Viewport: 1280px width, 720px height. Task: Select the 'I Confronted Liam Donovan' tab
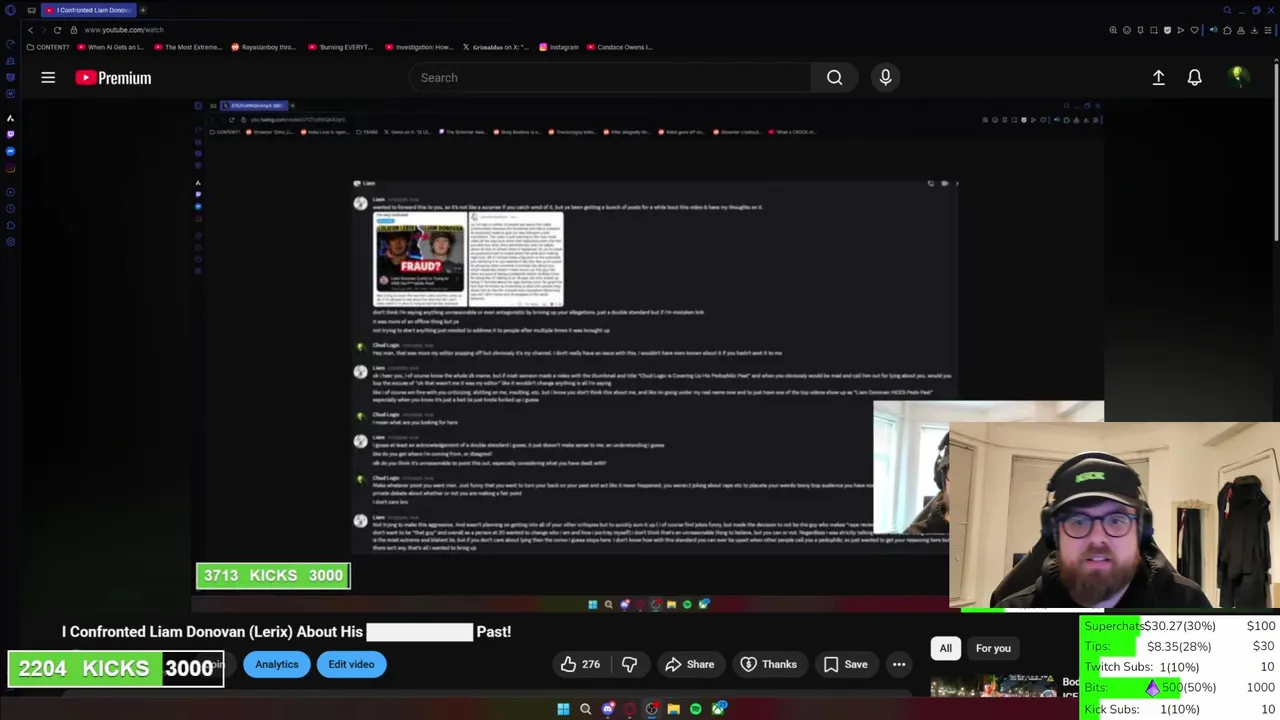coord(89,10)
